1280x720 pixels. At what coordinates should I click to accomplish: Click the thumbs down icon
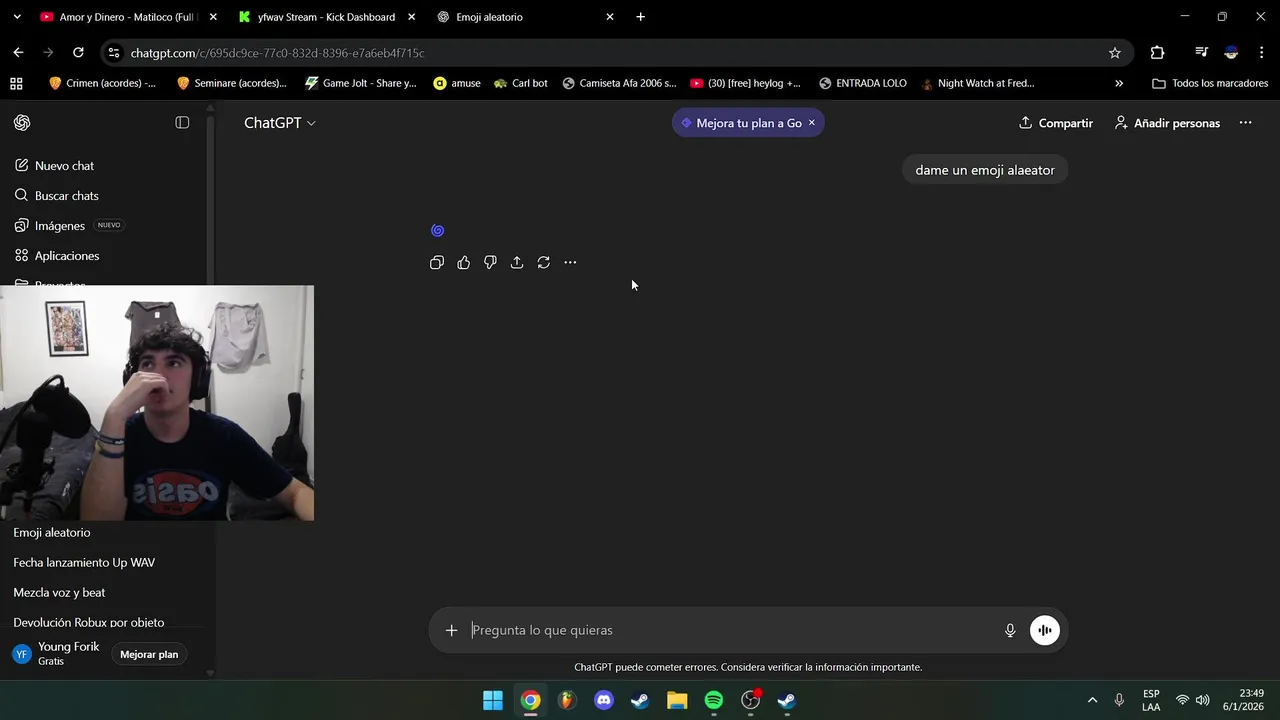490,262
